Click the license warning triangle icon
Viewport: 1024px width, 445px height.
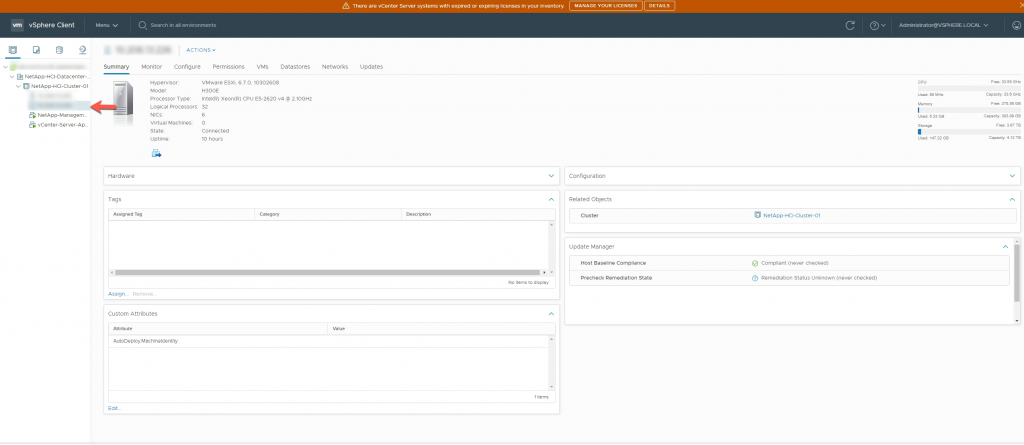(x=346, y=6)
